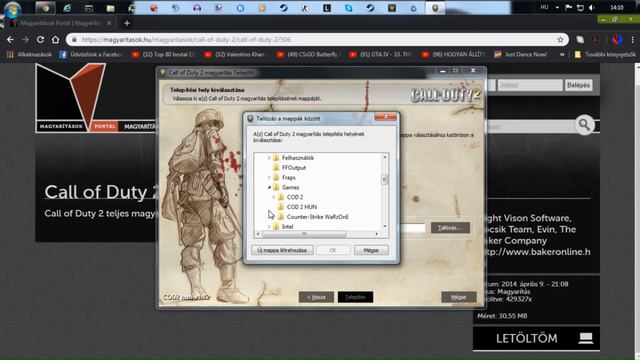This screenshot has height=360, width=640.
Task: Expand the Felhasználók folder
Action: click(269, 158)
